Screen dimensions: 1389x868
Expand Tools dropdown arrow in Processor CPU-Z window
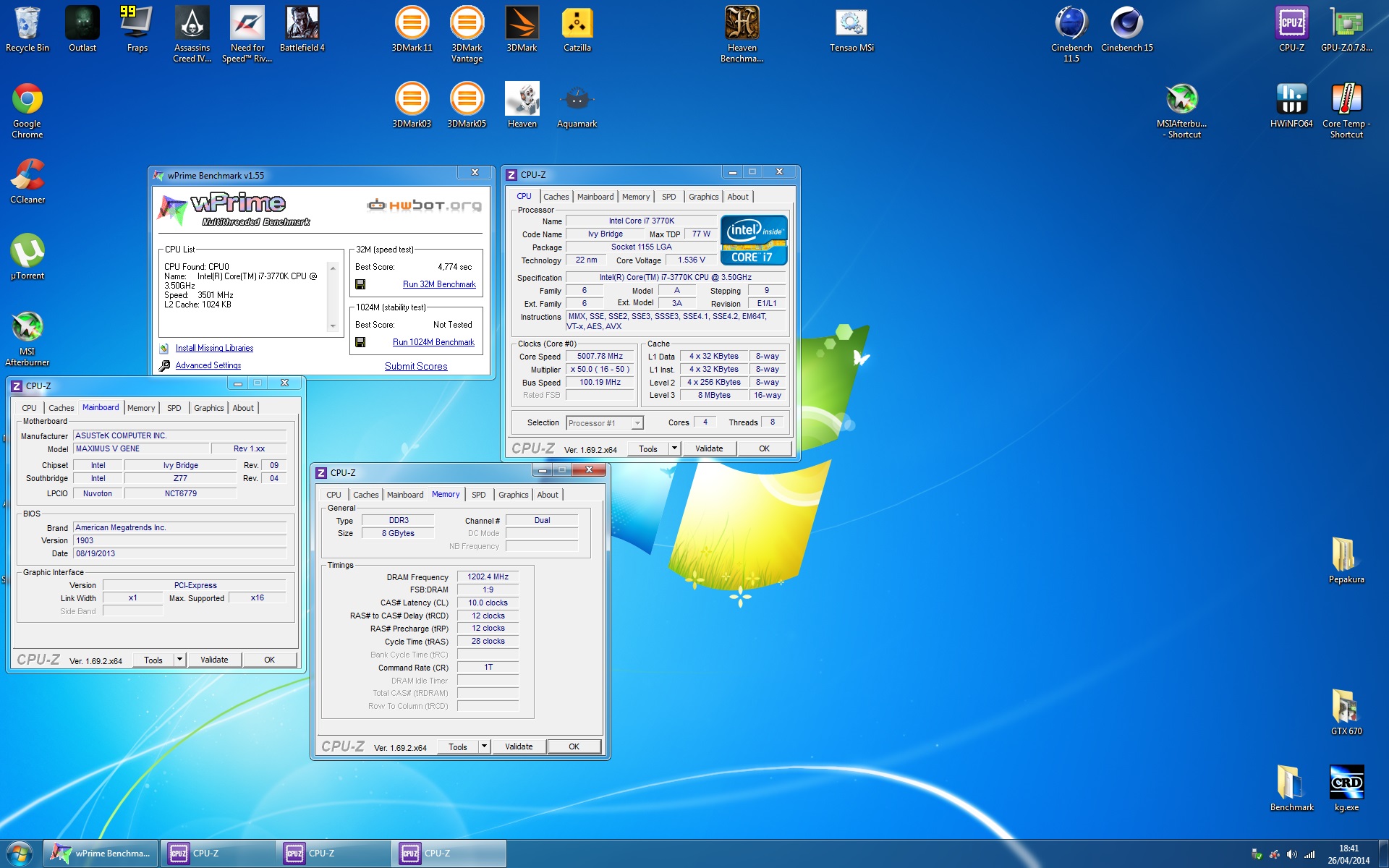pyautogui.click(x=674, y=448)
